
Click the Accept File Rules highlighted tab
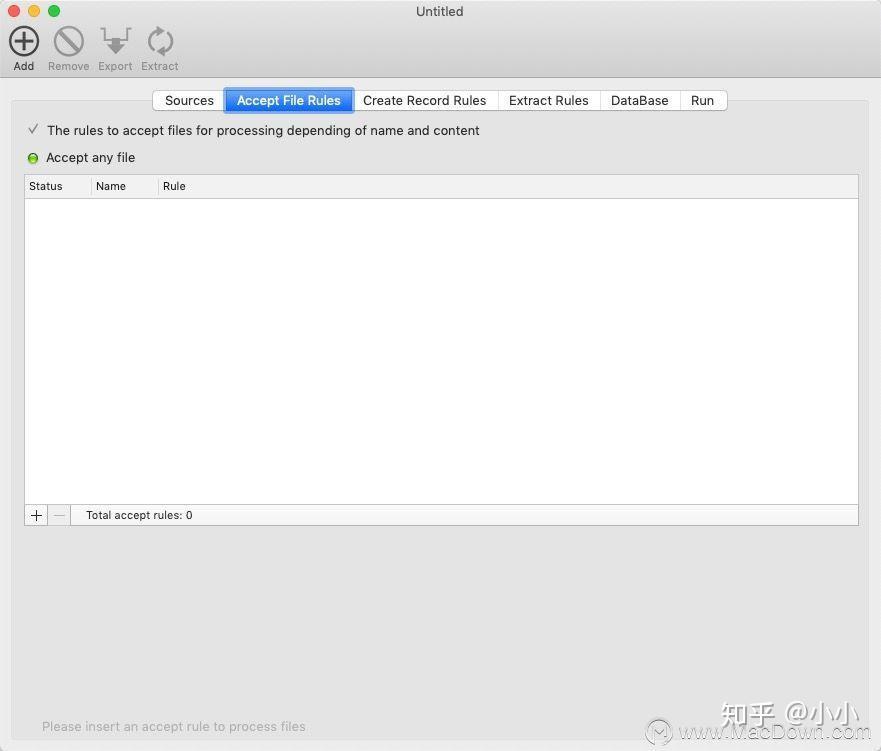coord(288,100)
